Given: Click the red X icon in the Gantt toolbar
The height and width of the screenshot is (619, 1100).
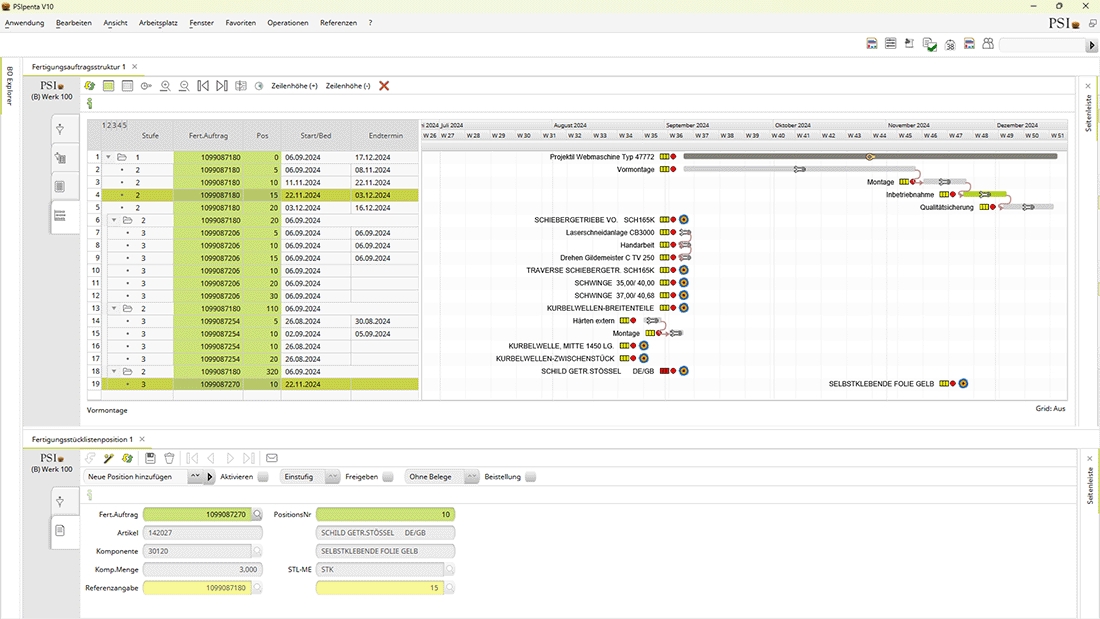Looking at the screenshot, I should (384, 86).
